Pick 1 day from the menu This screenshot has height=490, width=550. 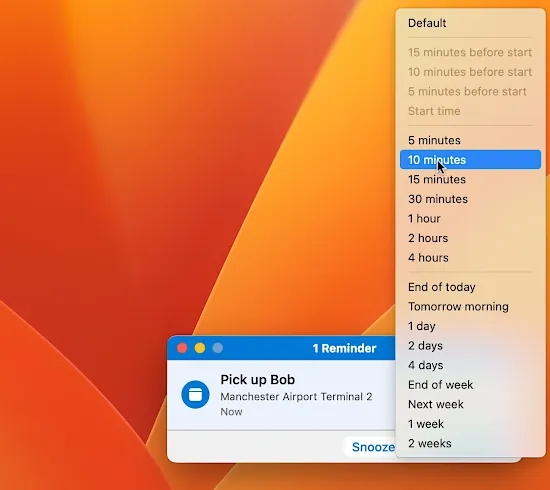[x=470, y=326]
